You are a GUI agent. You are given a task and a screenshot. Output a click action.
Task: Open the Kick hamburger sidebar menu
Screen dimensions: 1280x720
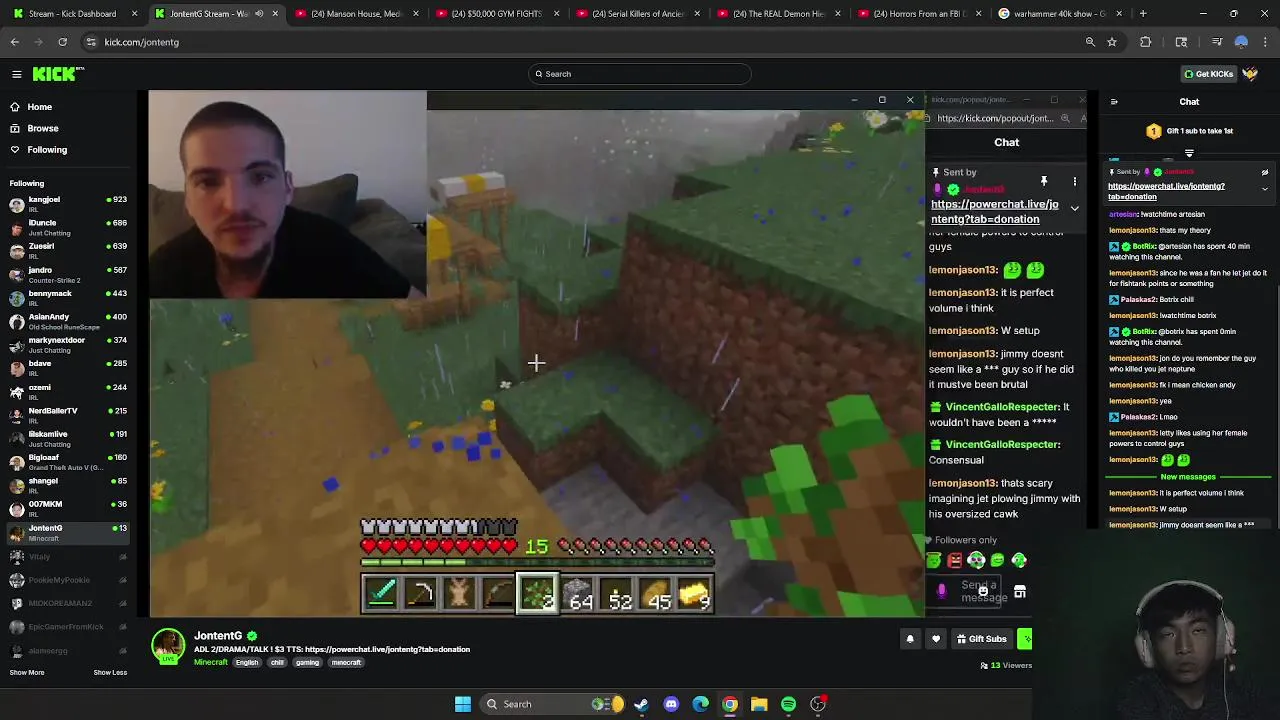coord(16,74)
